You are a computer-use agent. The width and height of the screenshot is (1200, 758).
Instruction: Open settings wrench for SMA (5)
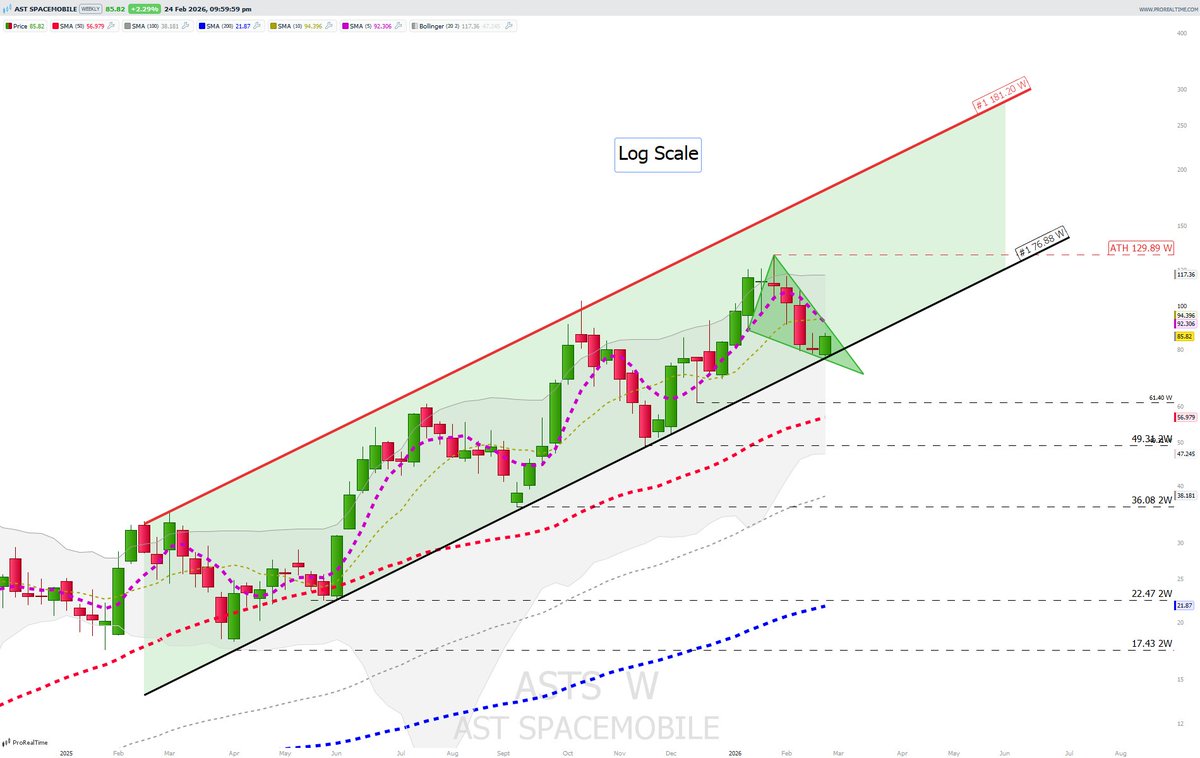pyautogui.click(x=399, y=26)
